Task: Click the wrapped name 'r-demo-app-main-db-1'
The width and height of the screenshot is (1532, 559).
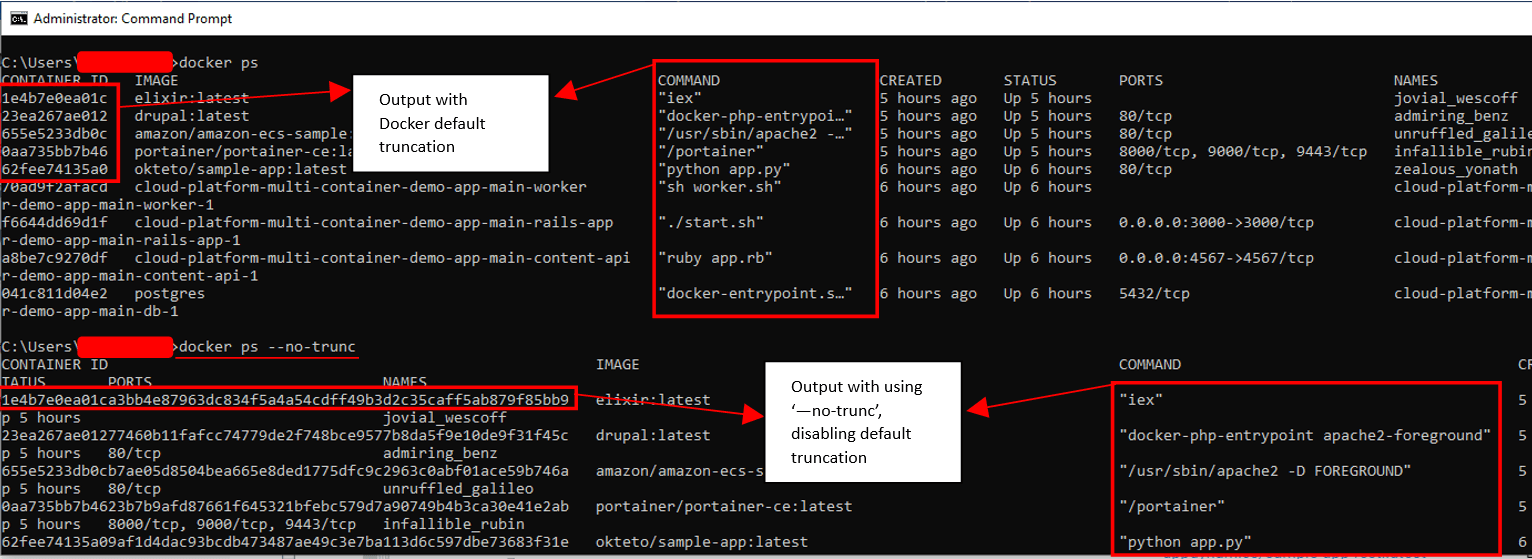Action: pyautogui.click(x=90, y=312)
